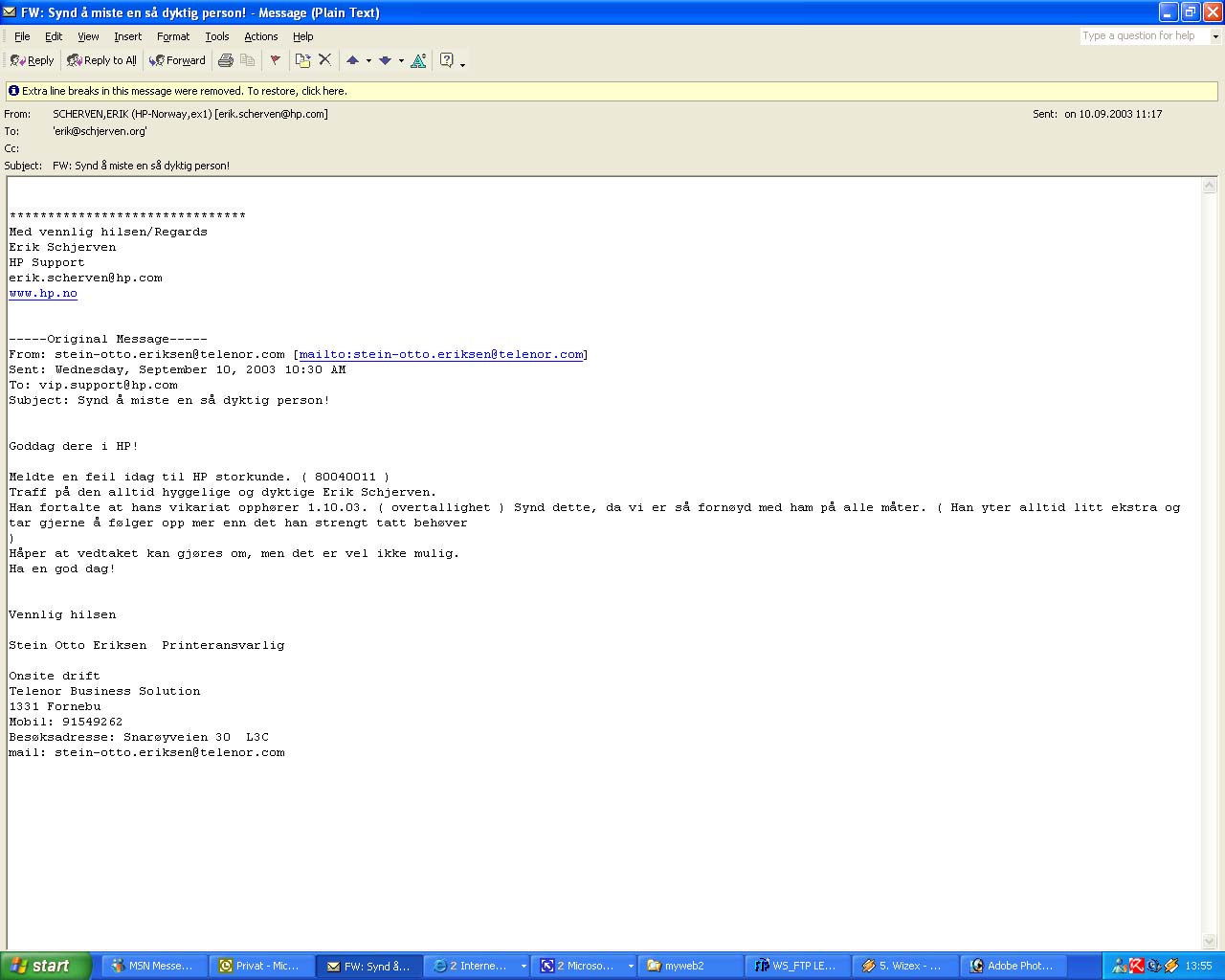The image size is (1225, 980).
Task: Click recipient 'erik@schjerven.org' in To field
Action: [x=100, y=131]
